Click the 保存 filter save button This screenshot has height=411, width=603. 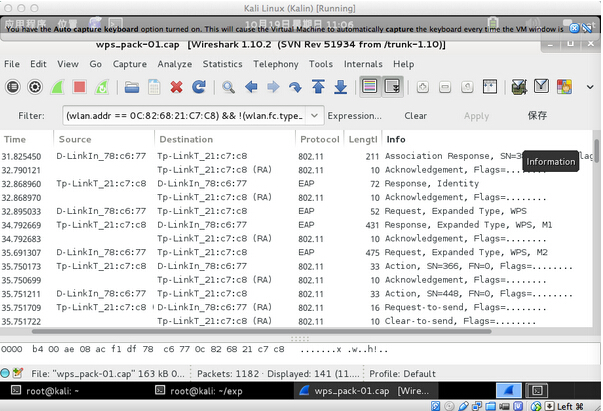(x=537, y=115)
